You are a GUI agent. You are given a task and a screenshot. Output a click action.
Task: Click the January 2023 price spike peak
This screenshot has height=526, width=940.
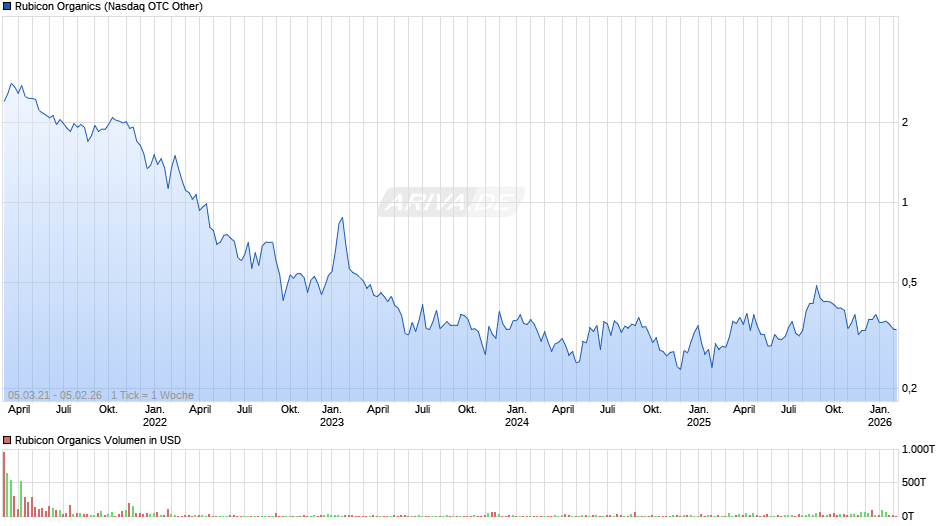coord(342,218)
